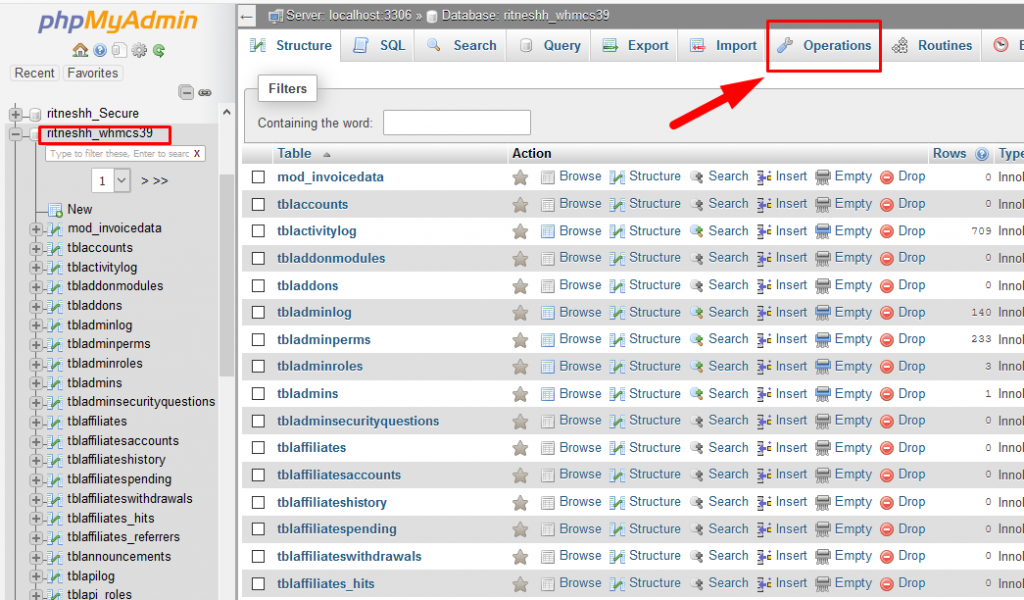1024x600 pixels.
Task: Click the red X clear filter icon
Action: [197, 153]
